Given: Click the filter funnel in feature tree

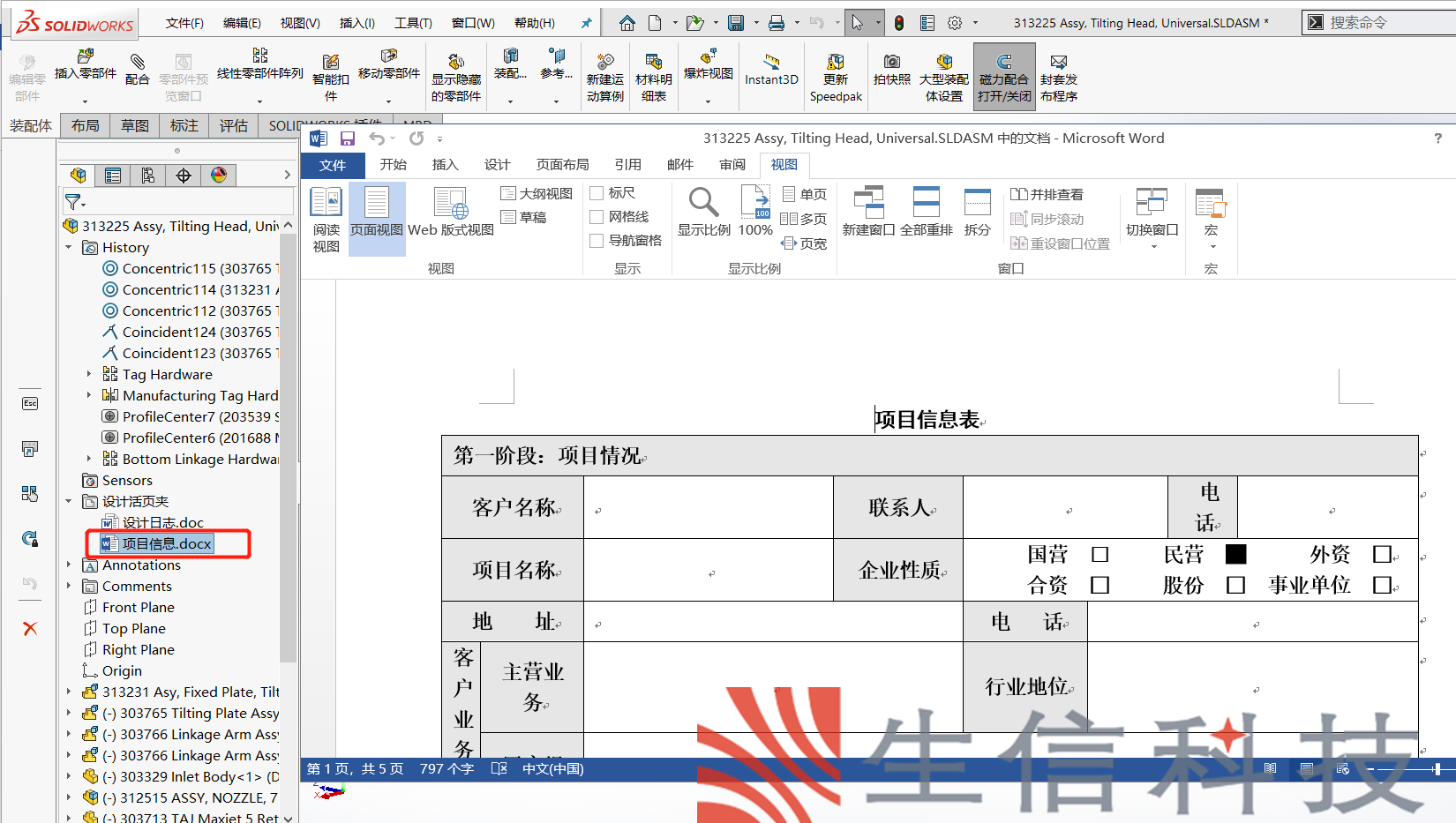Looking at the screenshot, I should pos(73,202).
